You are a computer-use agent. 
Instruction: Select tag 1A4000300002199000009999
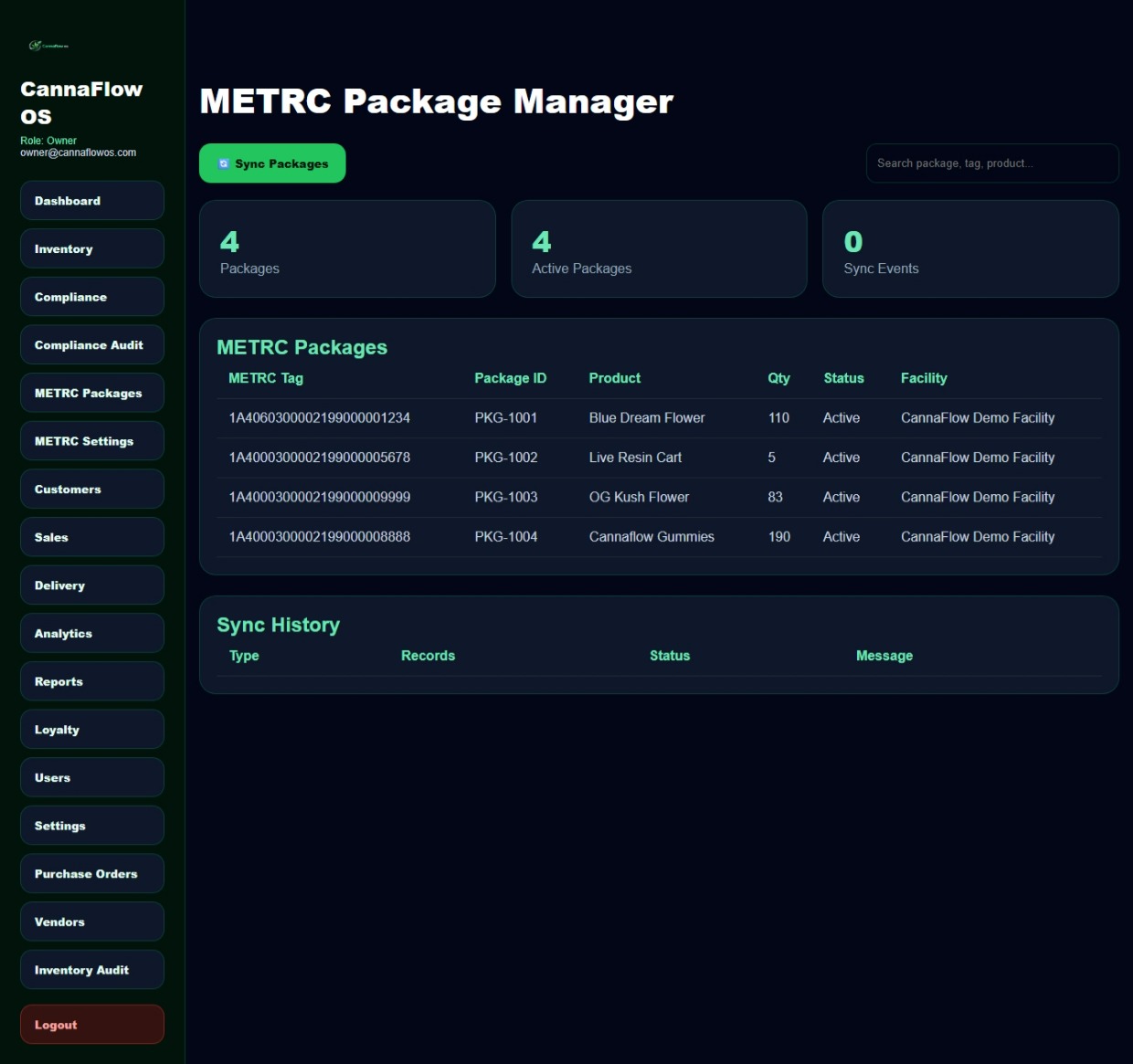[320, 497]
